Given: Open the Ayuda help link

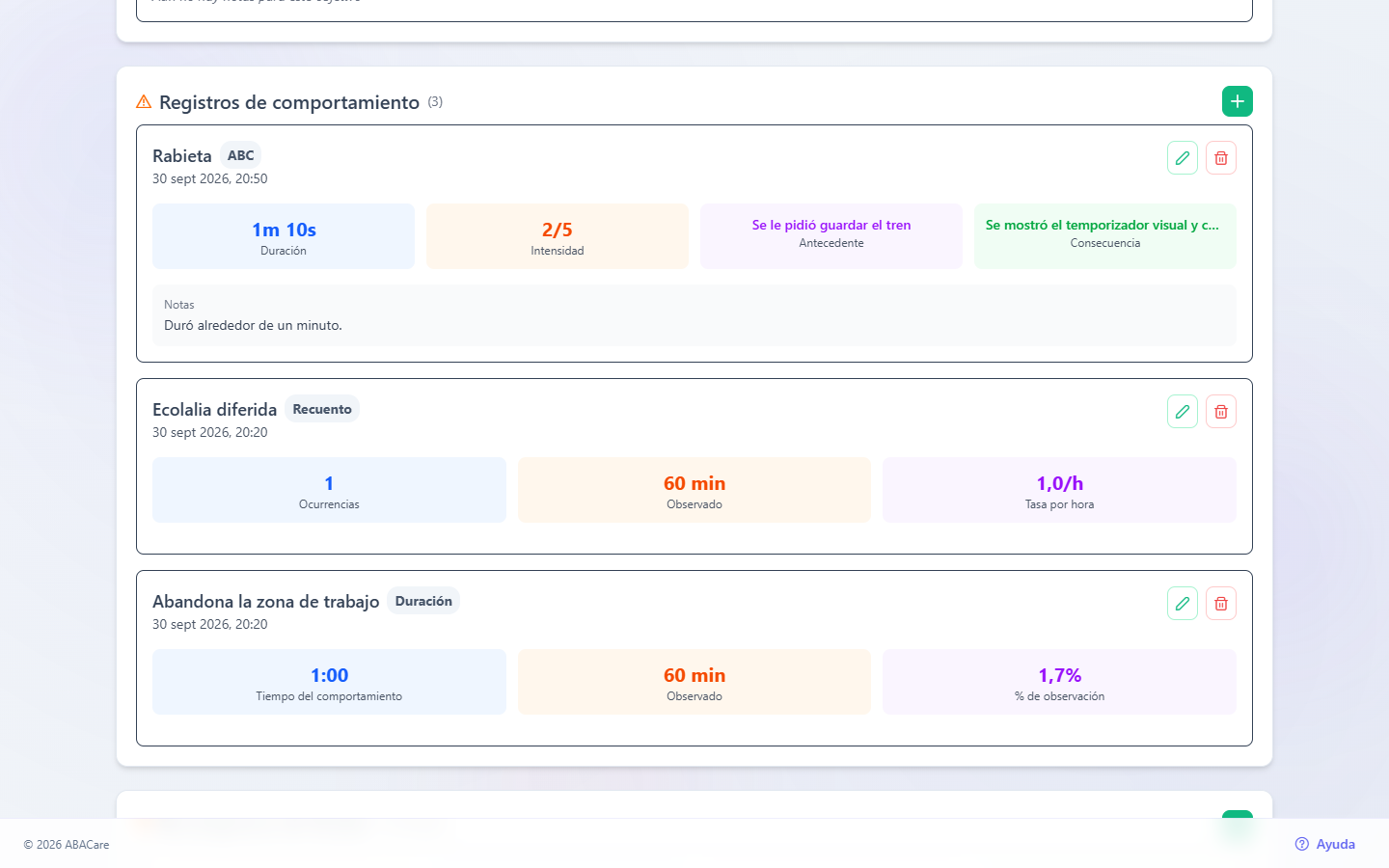Looking at the screenshot, I should click(x=1325, y=844).
